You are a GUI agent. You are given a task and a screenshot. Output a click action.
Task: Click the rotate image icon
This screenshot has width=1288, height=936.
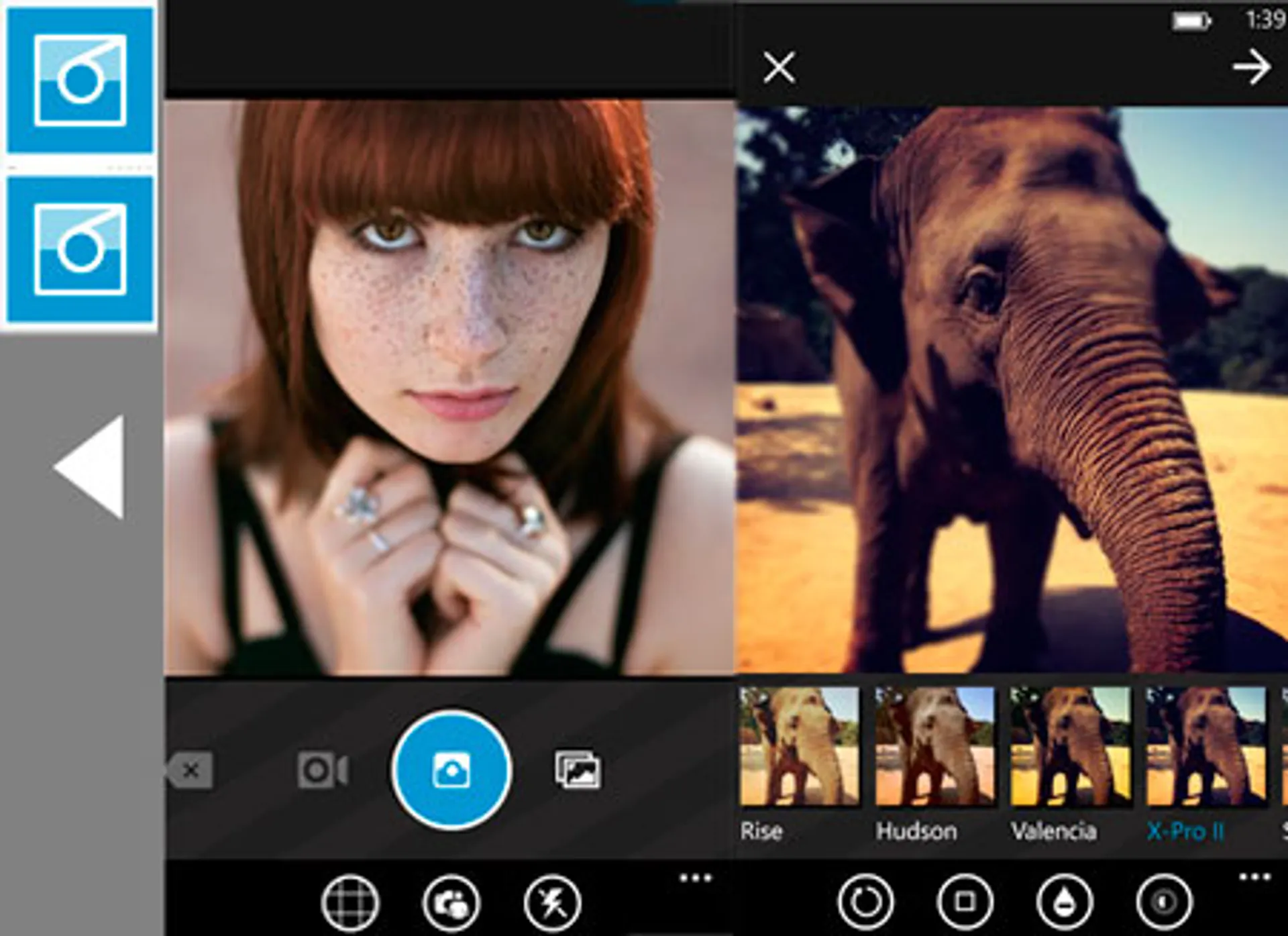[x=865, y=902]
